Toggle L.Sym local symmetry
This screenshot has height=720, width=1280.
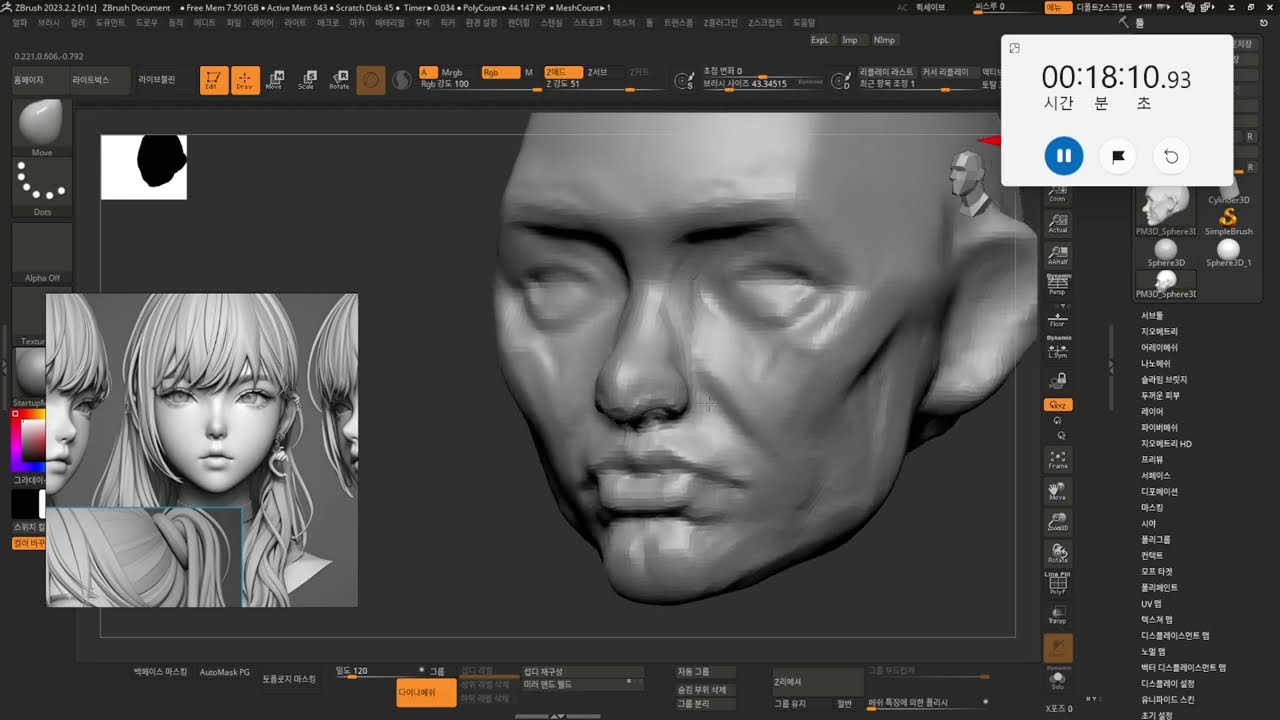[1058, 347]
